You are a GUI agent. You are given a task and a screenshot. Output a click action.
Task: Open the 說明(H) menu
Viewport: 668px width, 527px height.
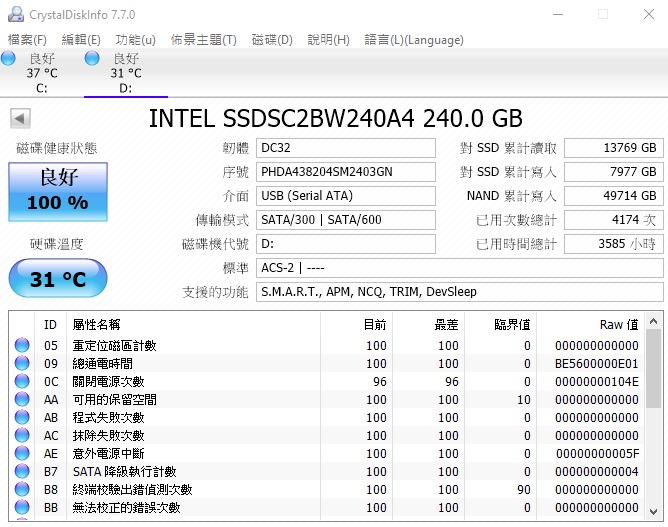click(328, 40)
